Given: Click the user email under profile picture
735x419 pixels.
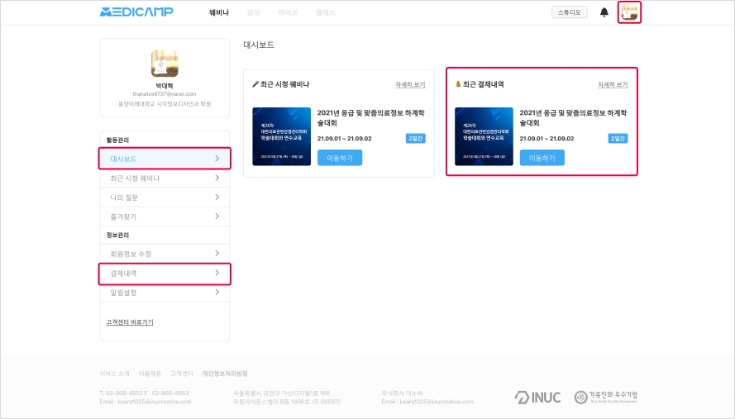Looking at the screenshot, I should pos(165,94).
